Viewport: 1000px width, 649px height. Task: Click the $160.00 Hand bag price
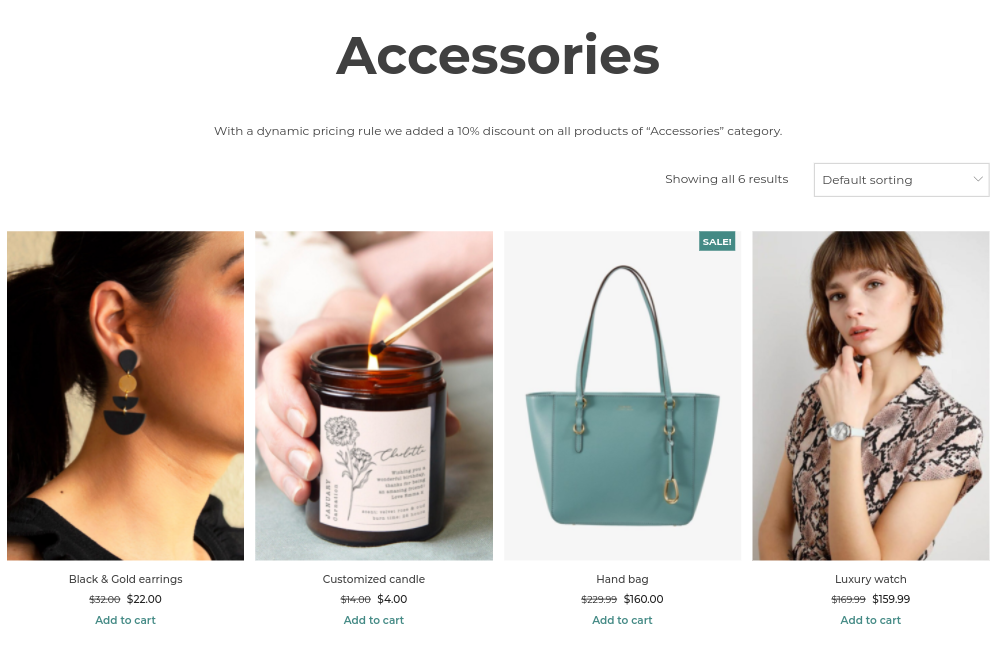(x=643, y=599)
